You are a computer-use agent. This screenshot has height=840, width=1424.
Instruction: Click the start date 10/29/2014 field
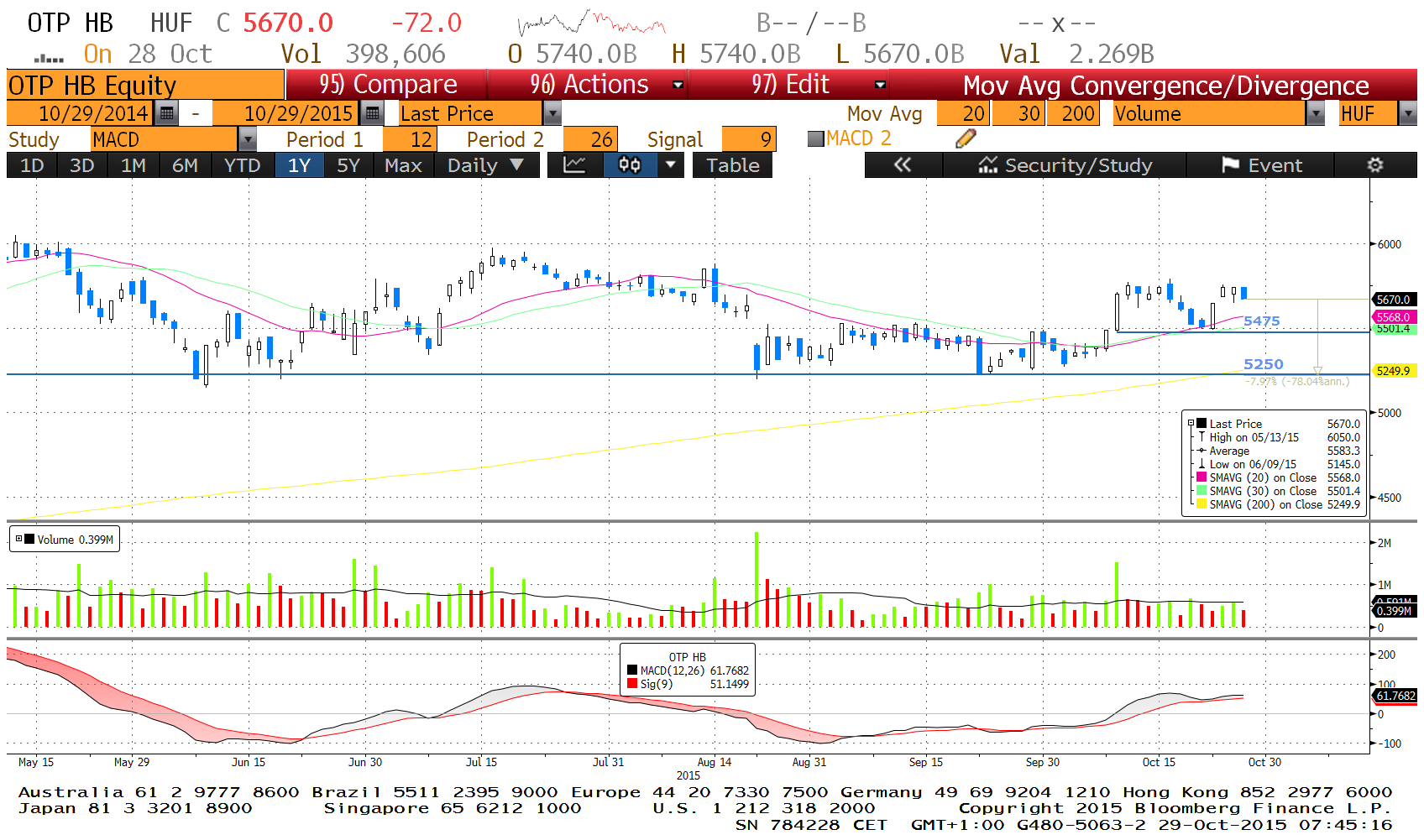[81, 113]
